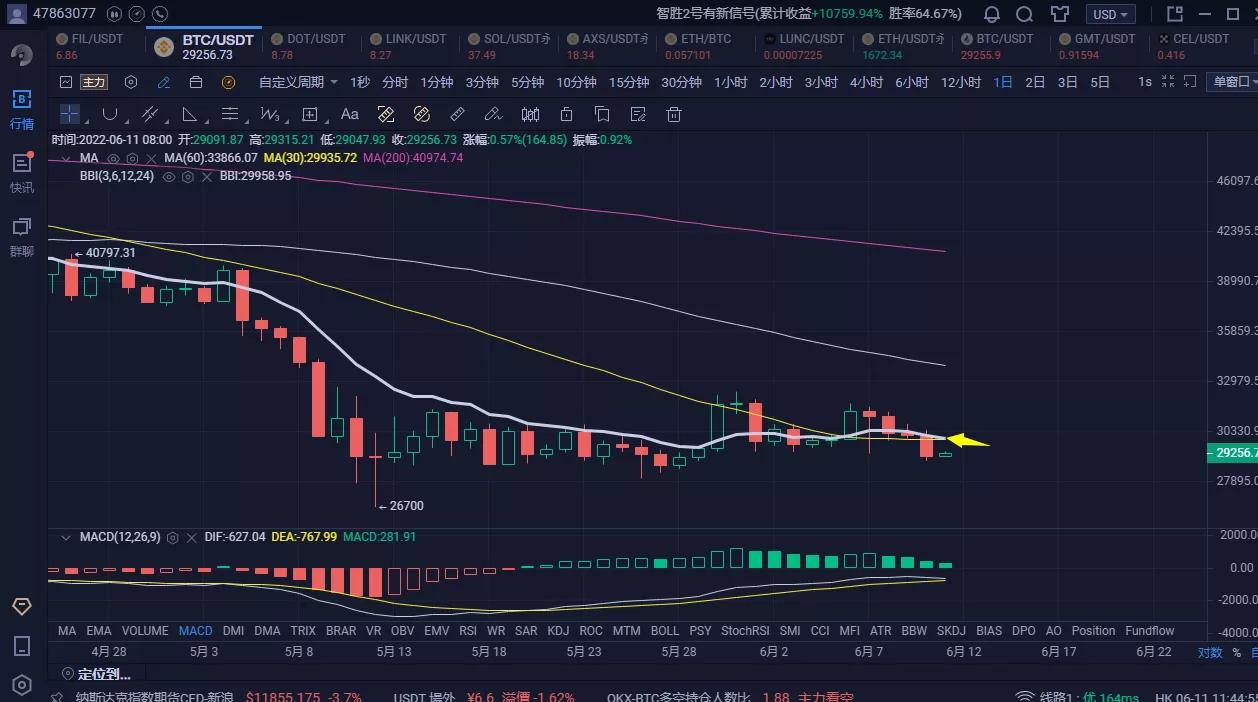Image resolution: width=1258 pixels, height=702 pixels.
Task: Select the 5日 timeframe
Action: (1100, 82)
